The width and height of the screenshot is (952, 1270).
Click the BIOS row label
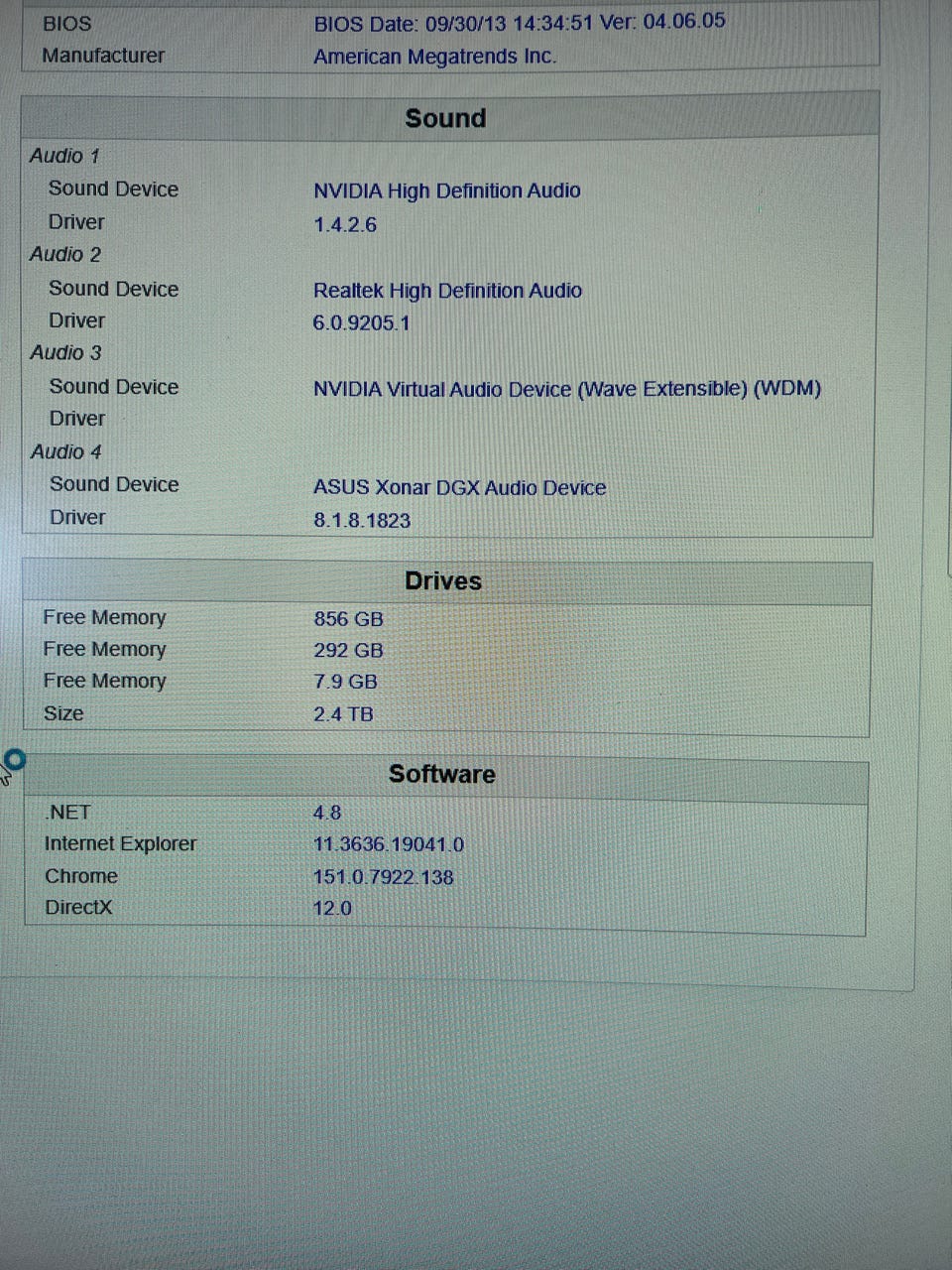(x=66, y=23)
